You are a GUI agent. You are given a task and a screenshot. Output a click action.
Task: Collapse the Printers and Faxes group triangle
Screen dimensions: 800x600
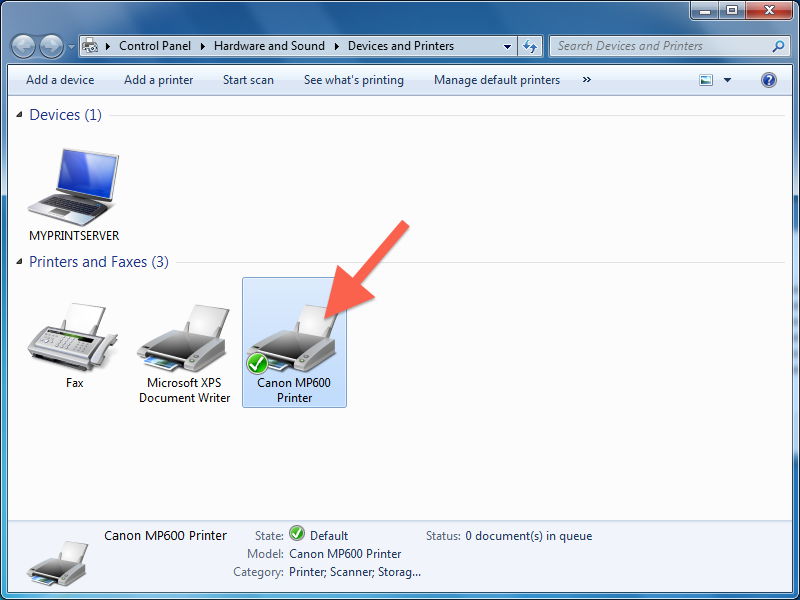pyautogui.click(x=19, y=262)
